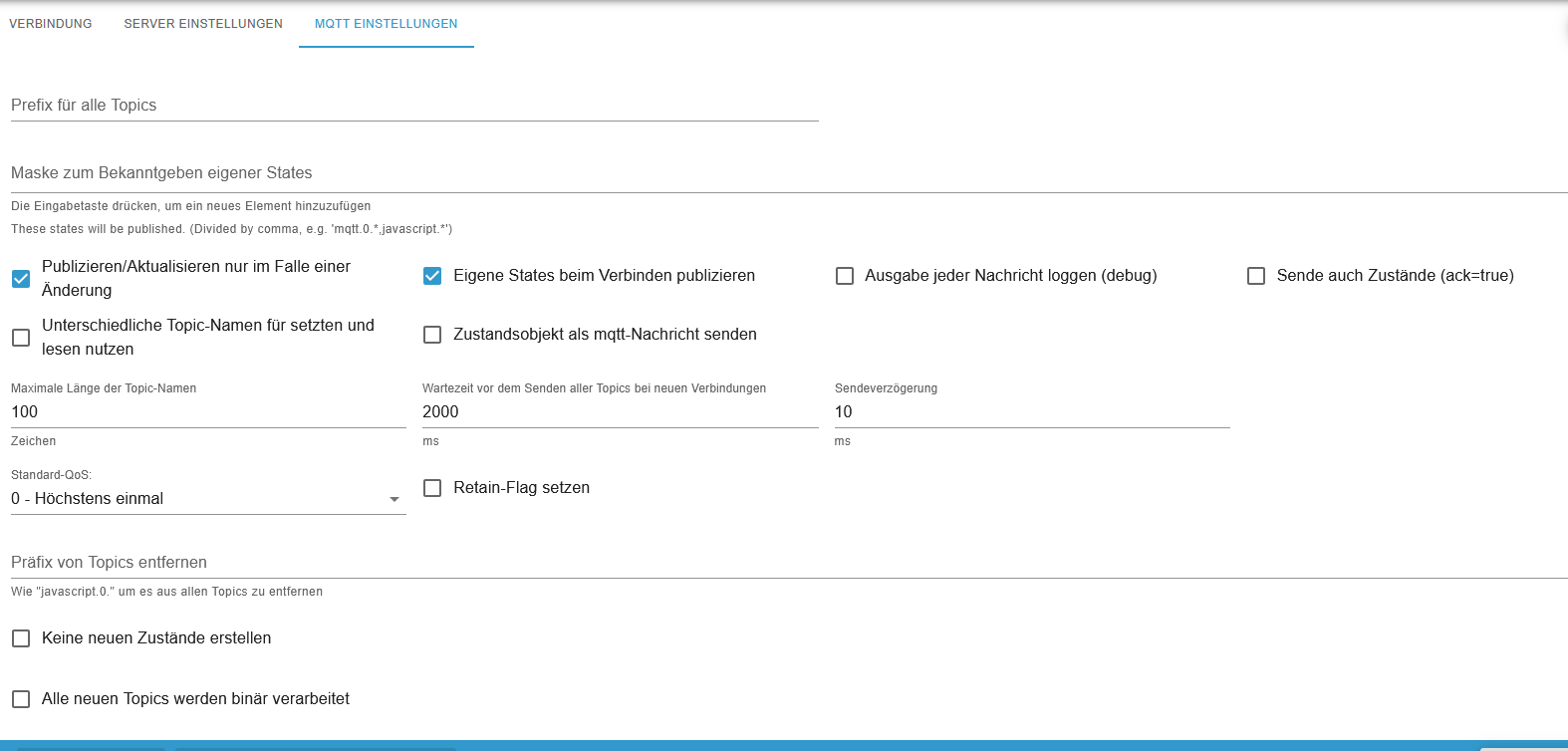Select the MQTT Einstellungen tab

[387, 24]
